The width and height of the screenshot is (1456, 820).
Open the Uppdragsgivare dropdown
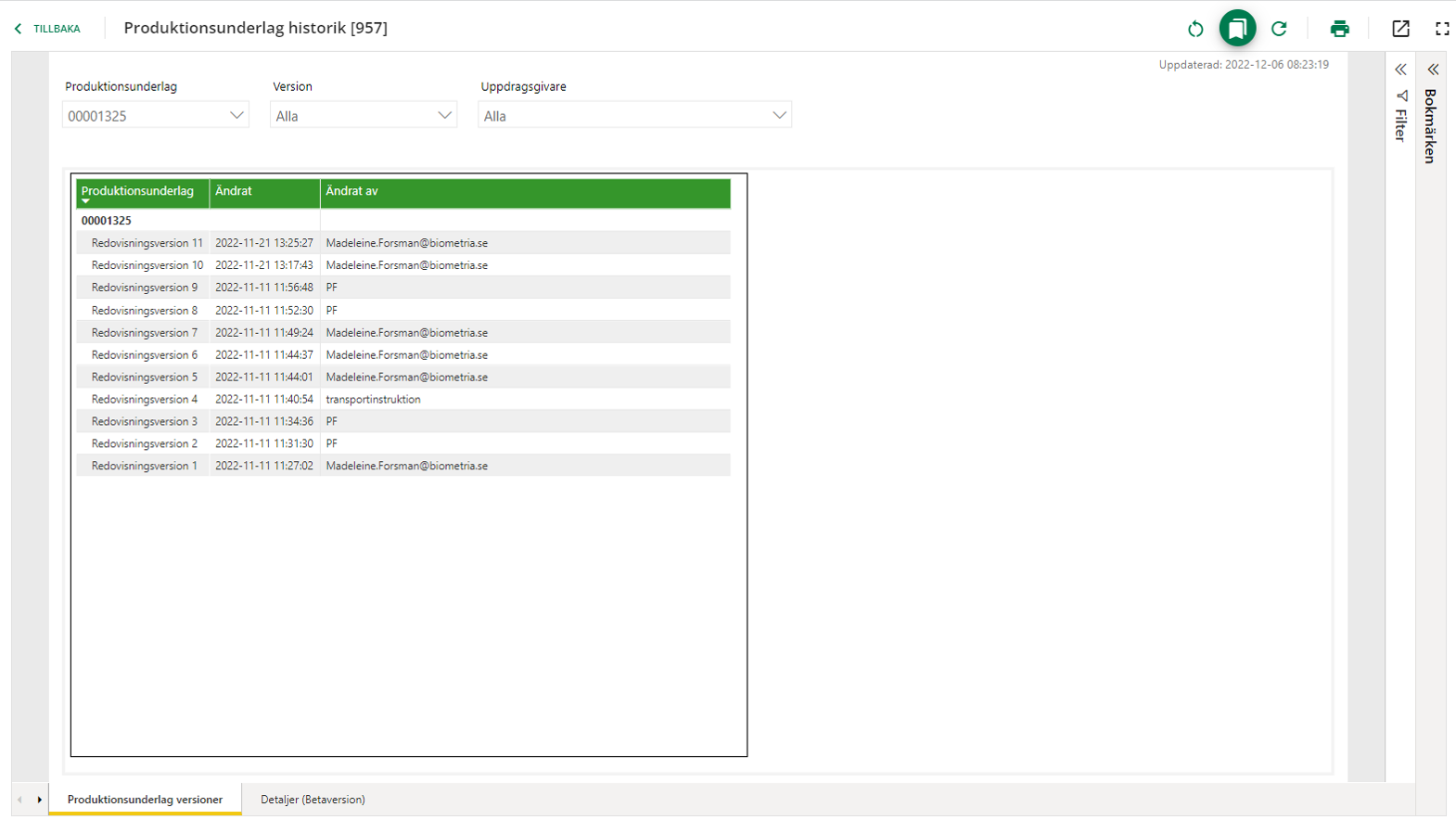click(x=634, y=116)
